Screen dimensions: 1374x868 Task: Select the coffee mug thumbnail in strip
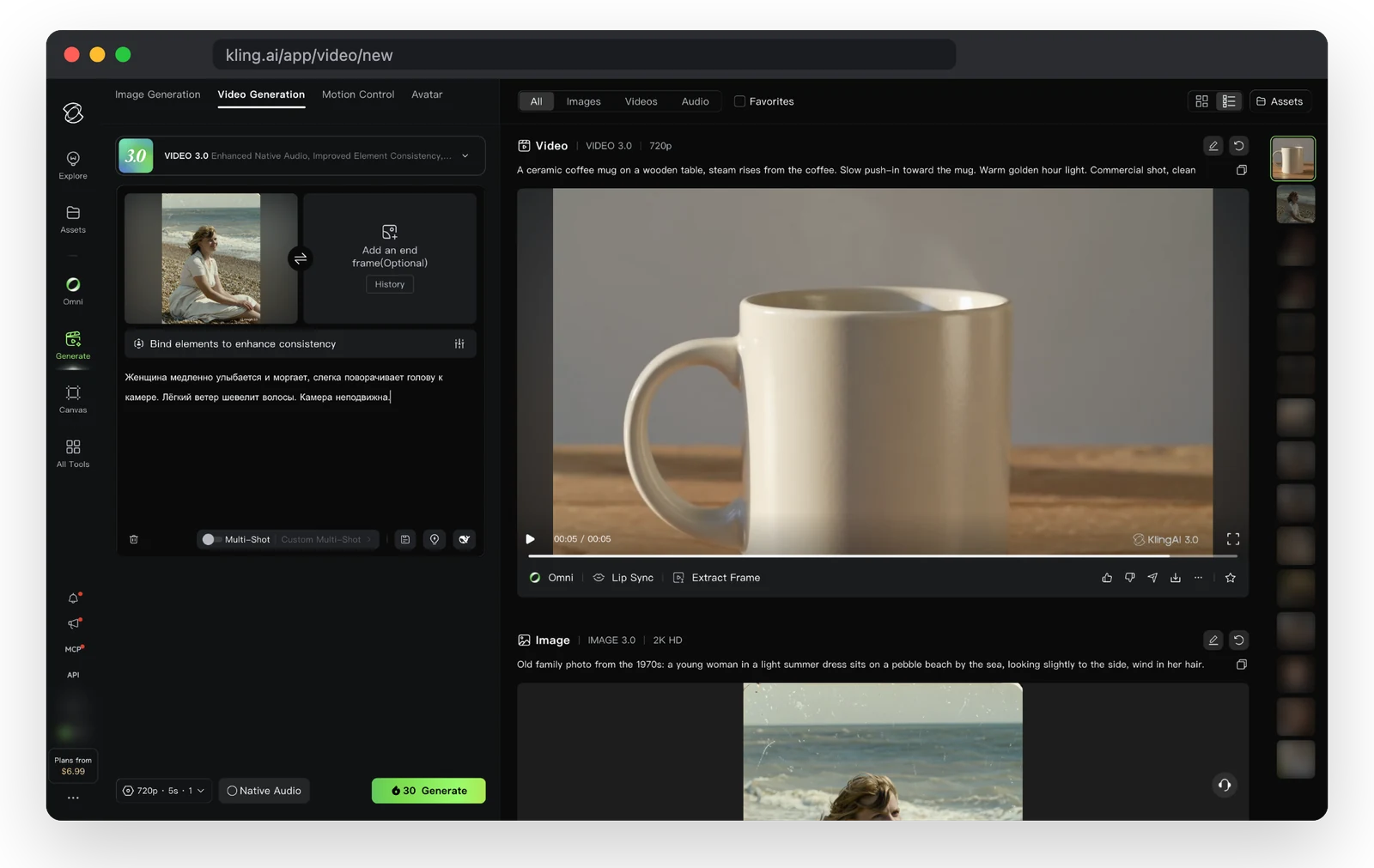click(x=1293, y=158)
